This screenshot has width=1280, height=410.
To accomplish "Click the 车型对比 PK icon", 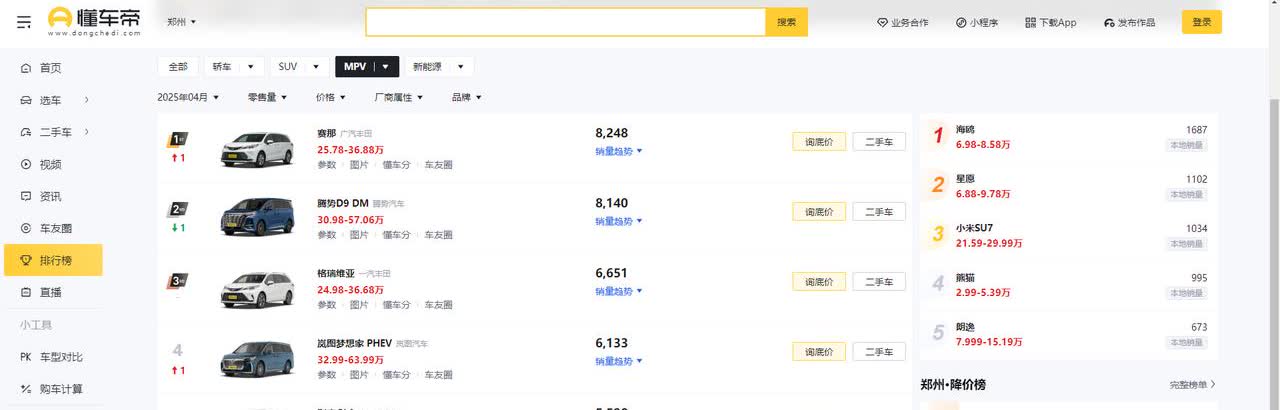I will point(26,357).
